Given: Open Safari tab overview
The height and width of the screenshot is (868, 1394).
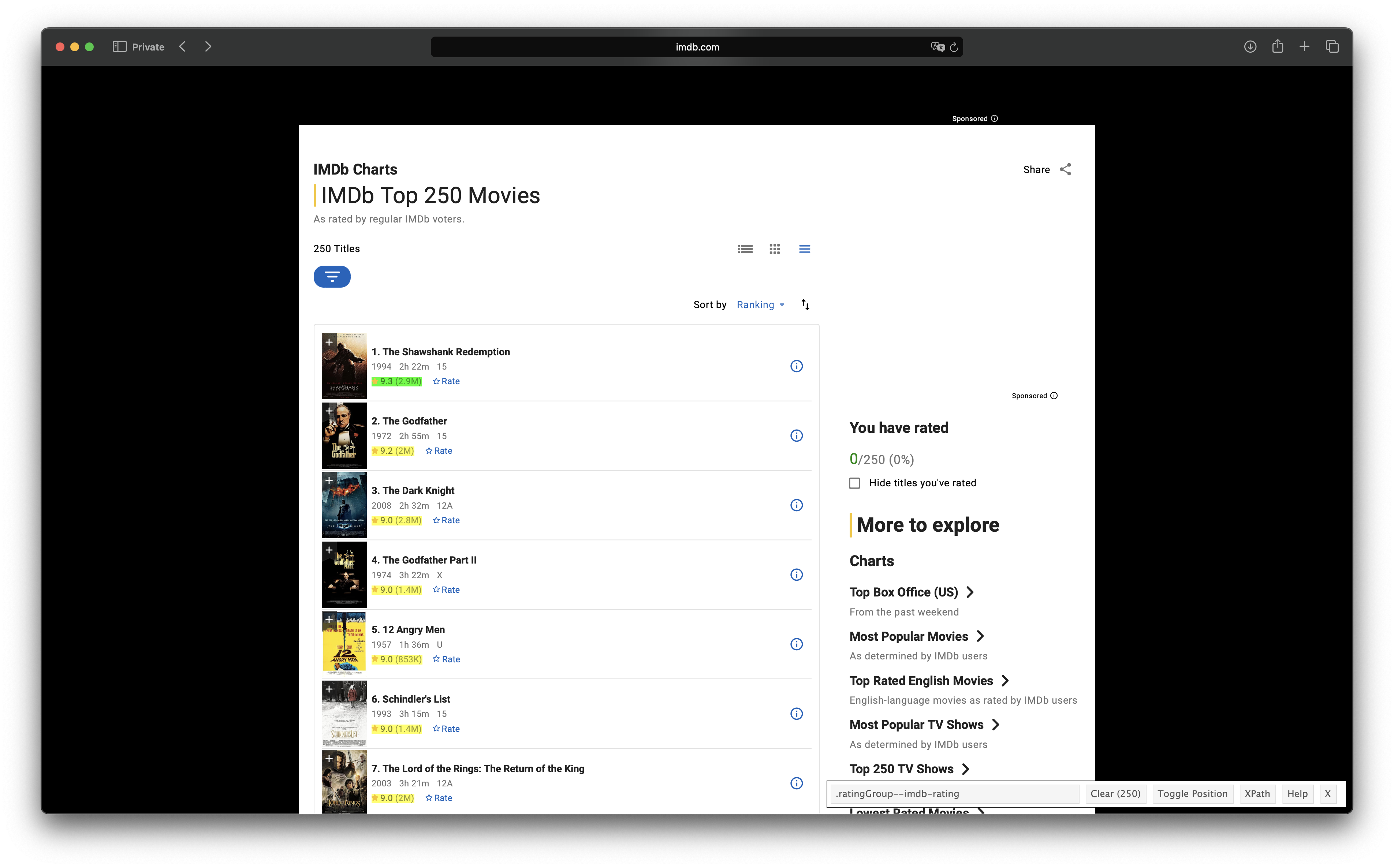Looking at the screenshot, I should 1332,46.
